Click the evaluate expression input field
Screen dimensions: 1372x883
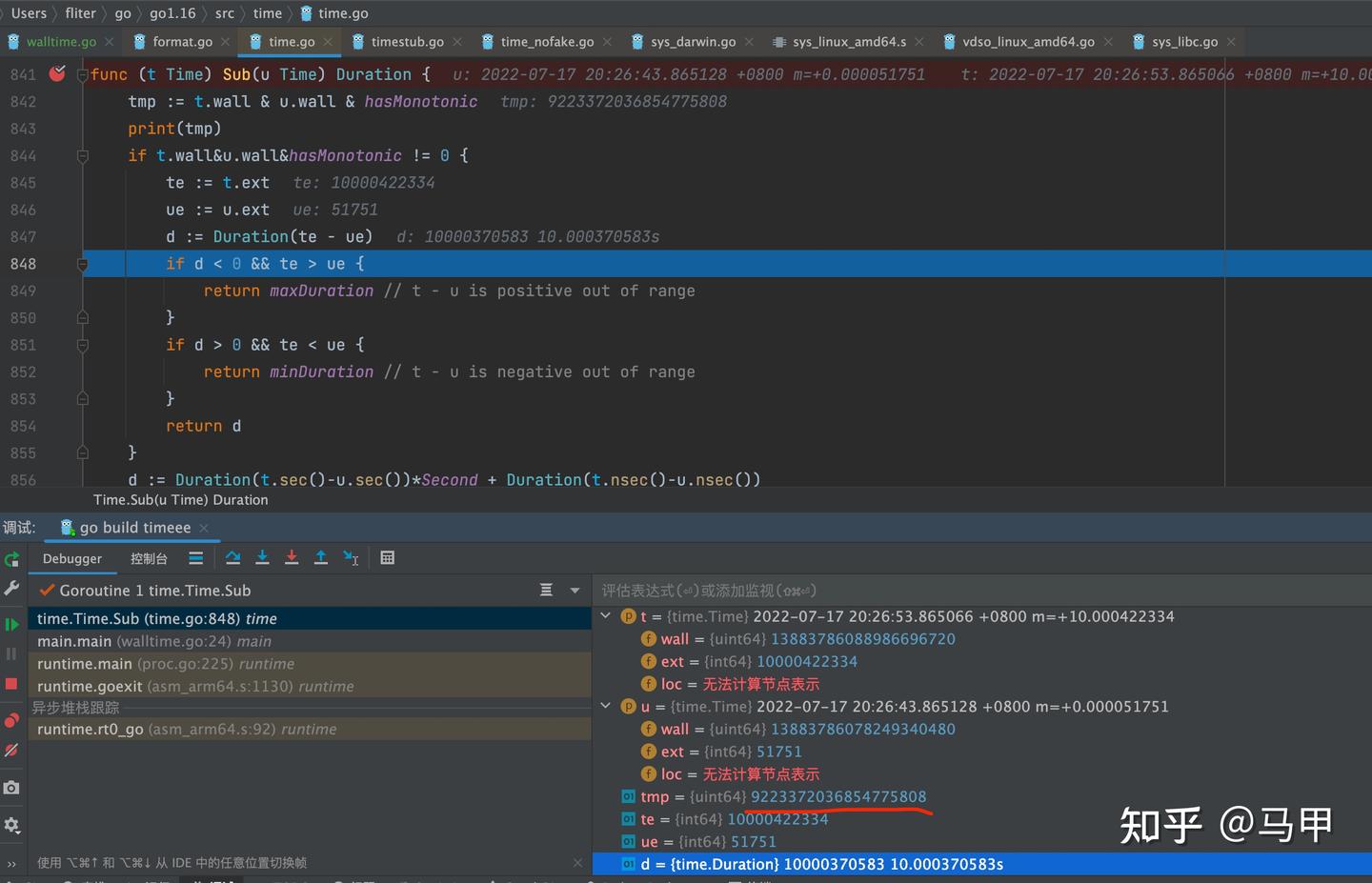point(981,591)
